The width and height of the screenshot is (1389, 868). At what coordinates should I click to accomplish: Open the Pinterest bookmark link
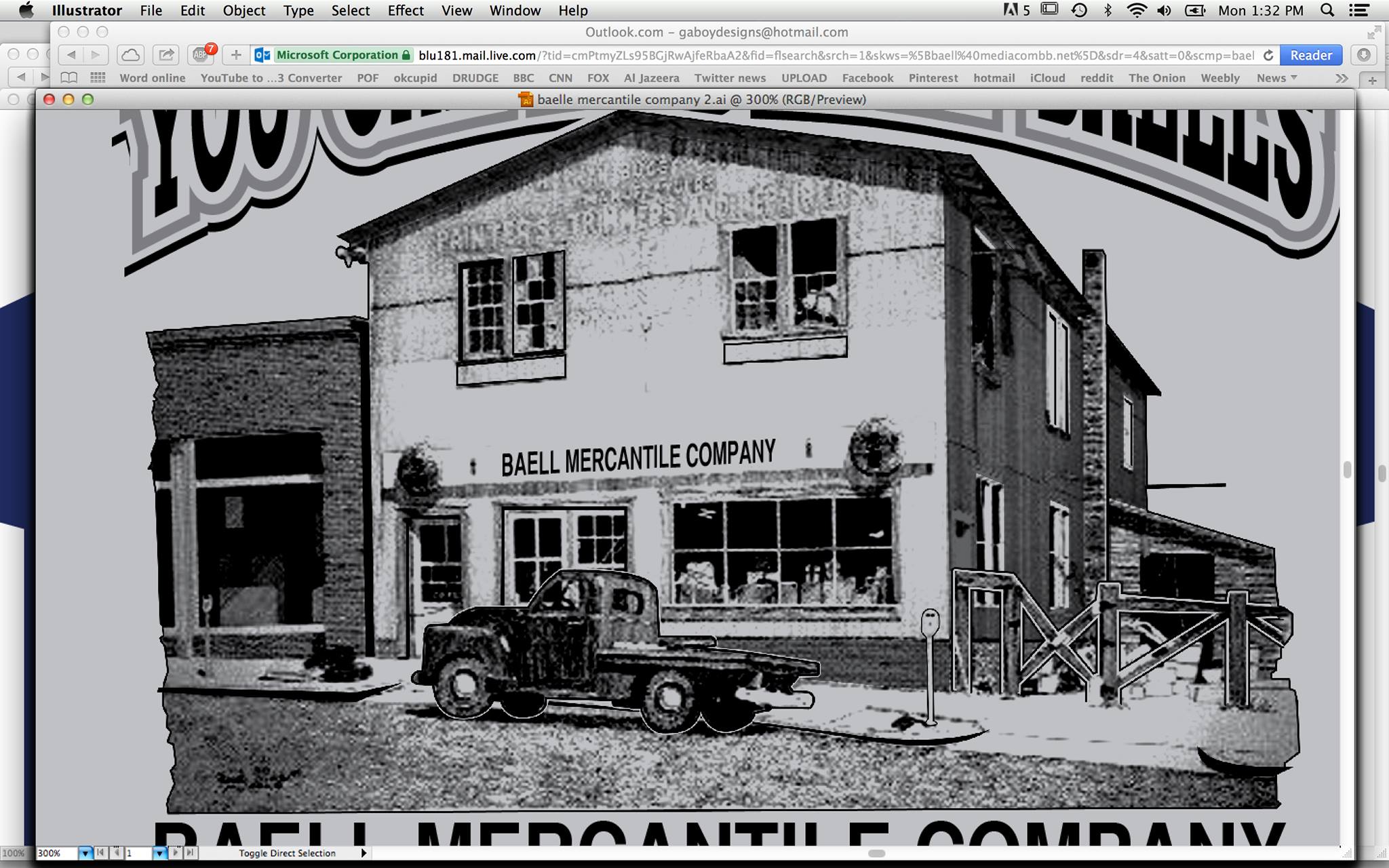coord(933,78)
